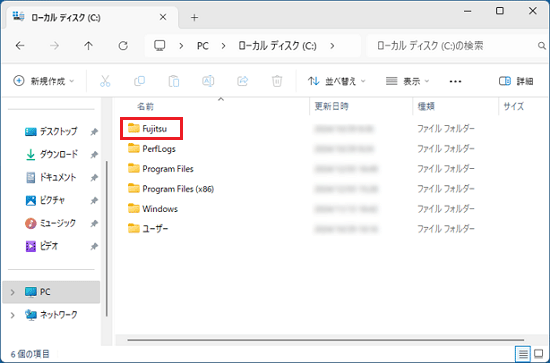Open ダウンロード in the sidebar

tap(52, 154)
